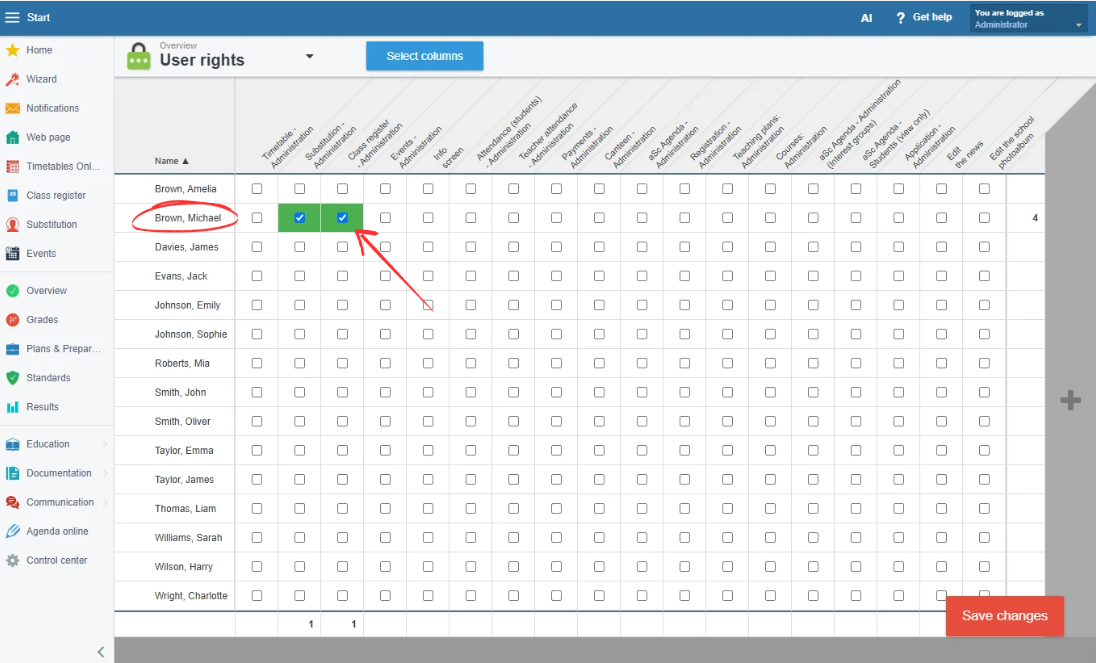Click the Class register column total 1
Screen dimensions: 1096x663
click(354, 624)
